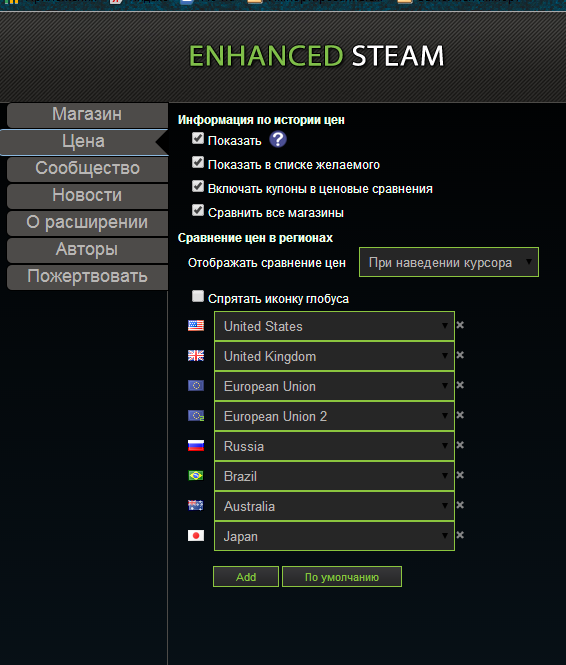Image resolution: width=566 pixels, height=665 pixels.
Task: Toggle the Показать price history checkbox
Action: click(x=198, y=138)
